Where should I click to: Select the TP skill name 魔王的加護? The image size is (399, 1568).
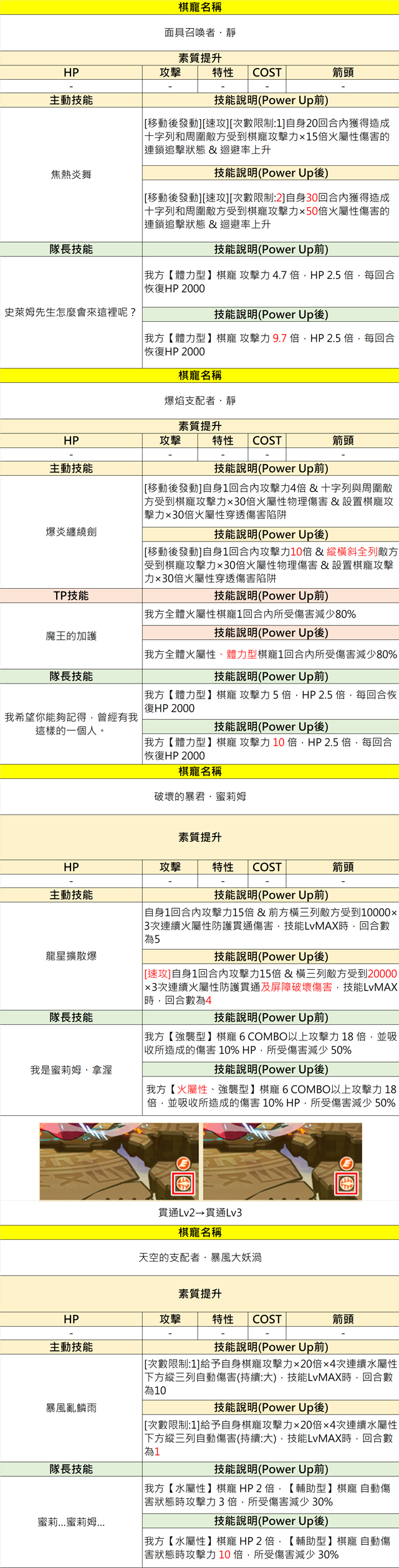point(71,636)
